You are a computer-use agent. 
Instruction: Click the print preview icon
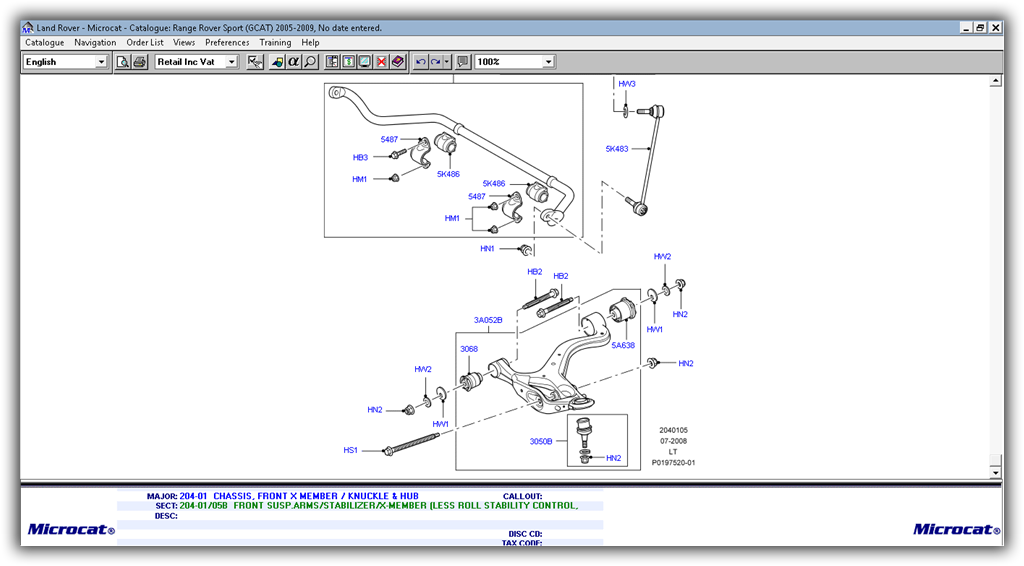(x=123, y=61)
